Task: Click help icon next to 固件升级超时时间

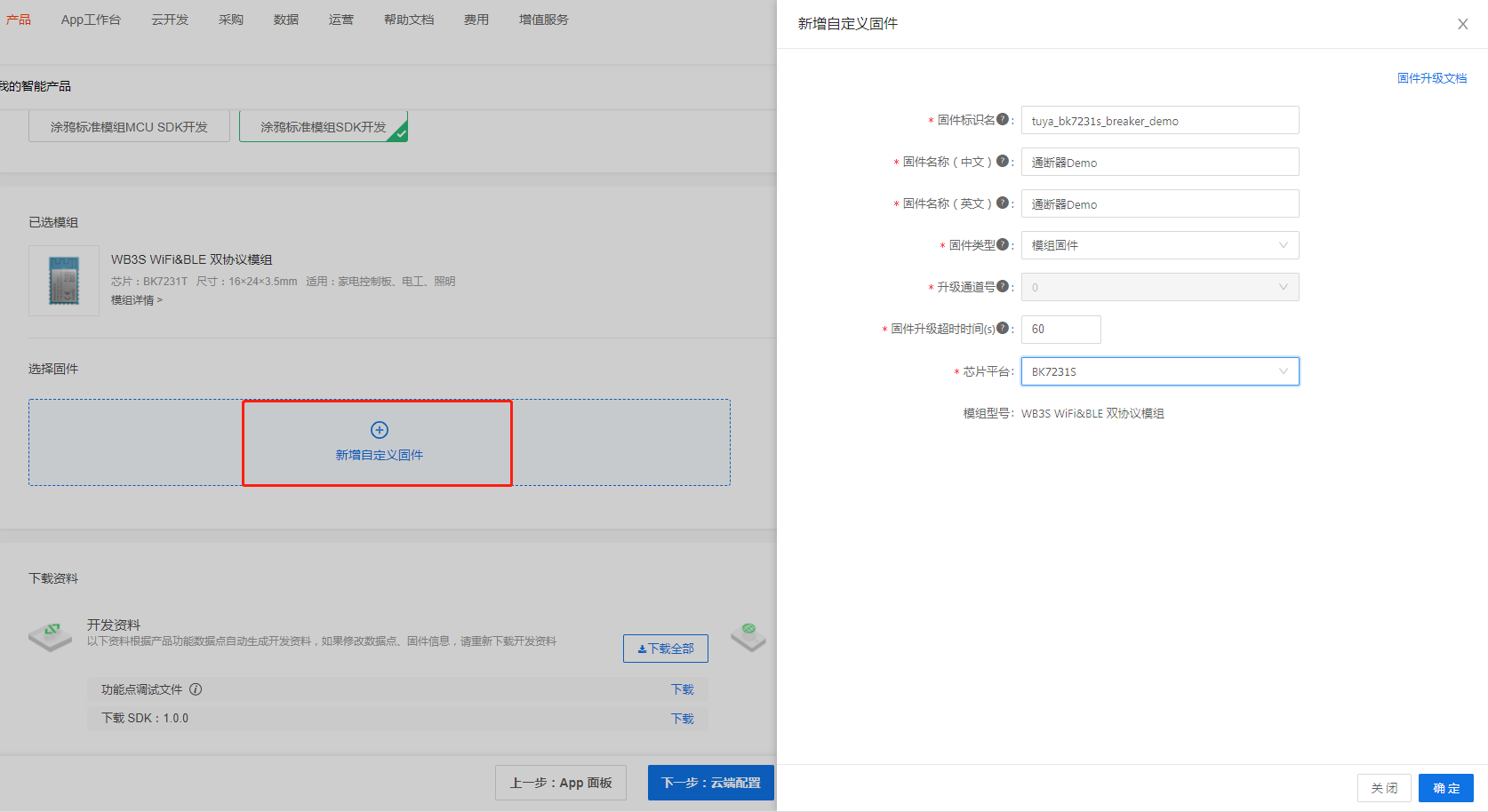Action: click(1003, 328)
